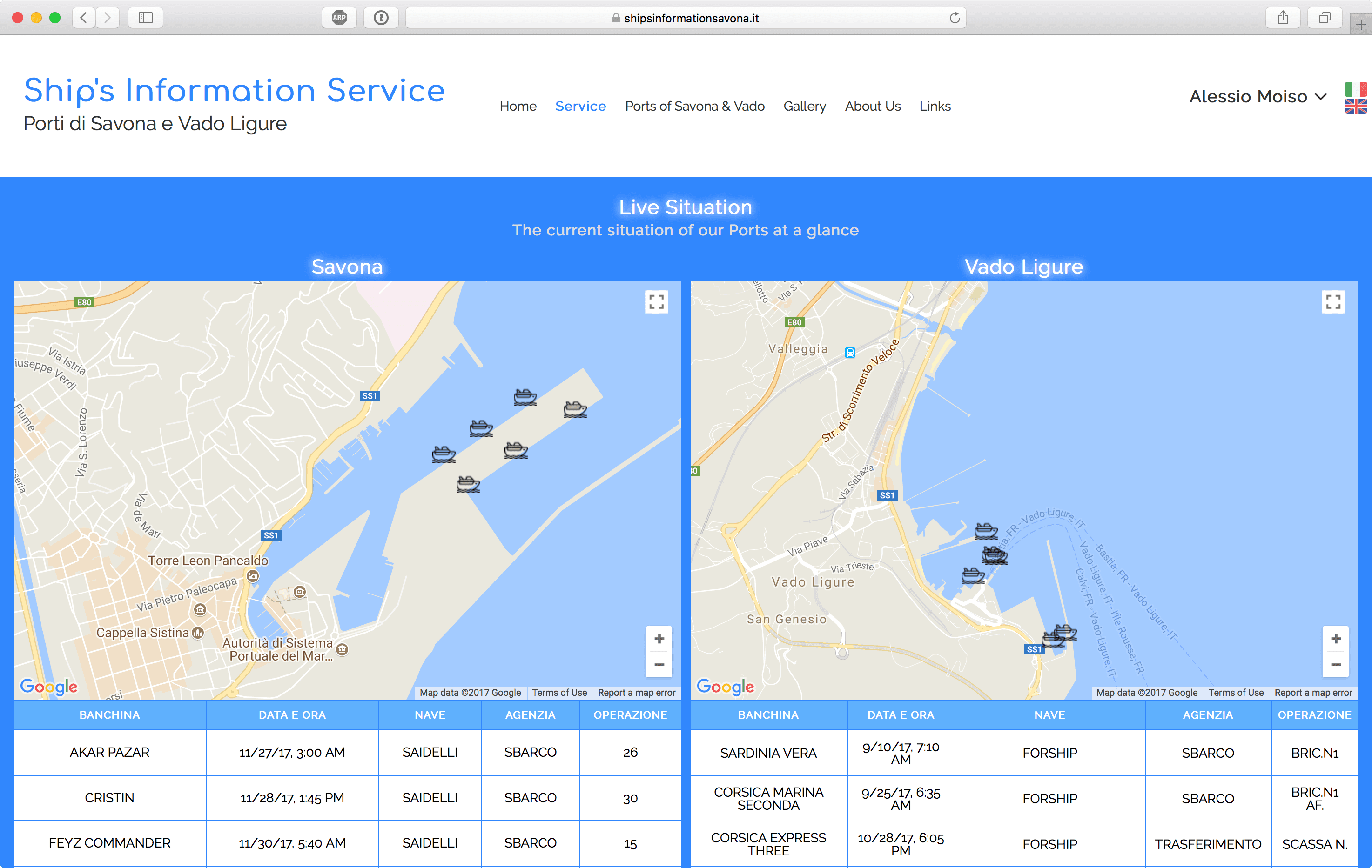Open the Ports of Savona & Vado page
Viewport: 1372px width, 868px height.
tap(694, 106)
